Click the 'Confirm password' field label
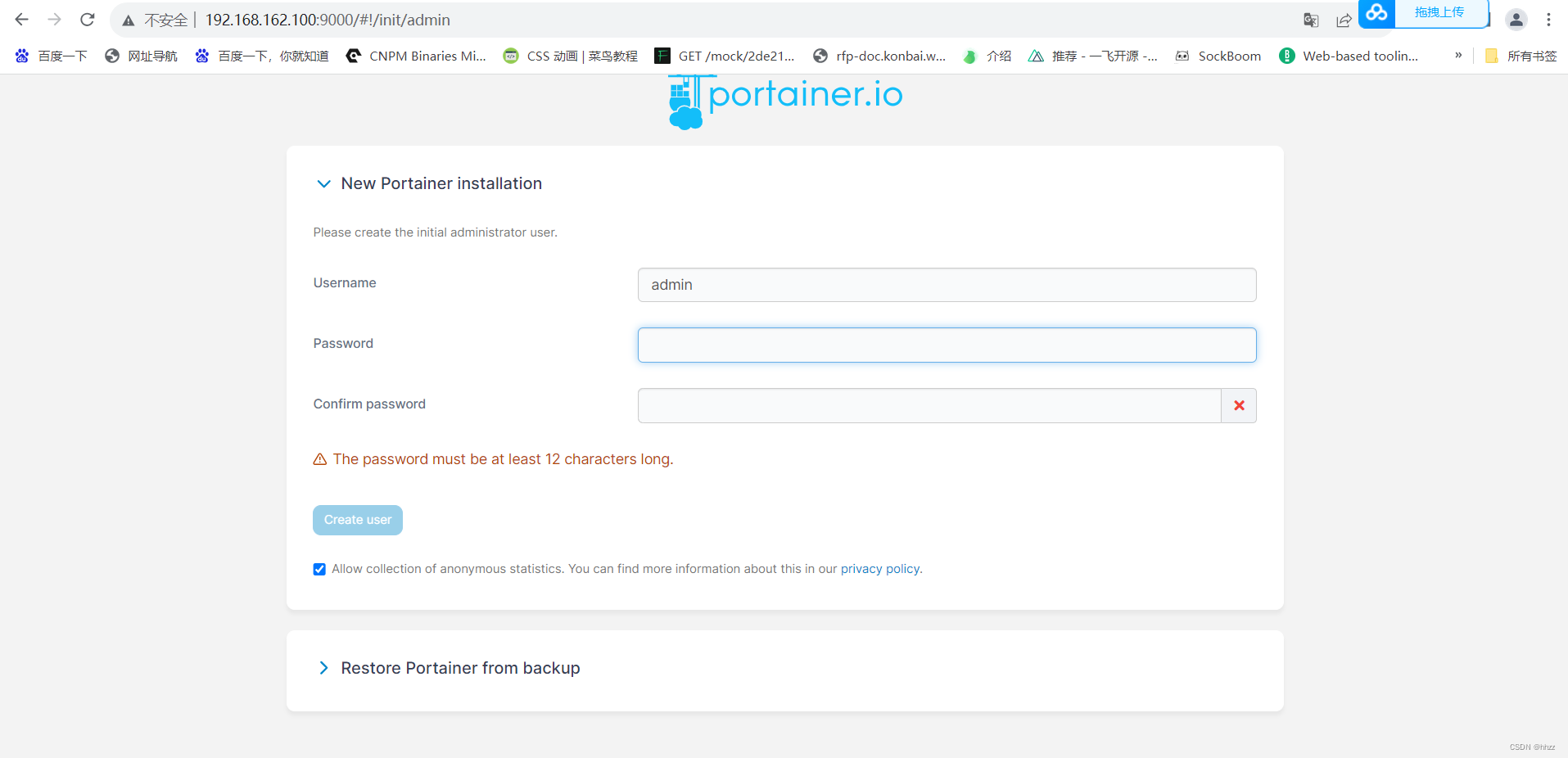This screenshot has height=758, width=1568. [369, 404]
